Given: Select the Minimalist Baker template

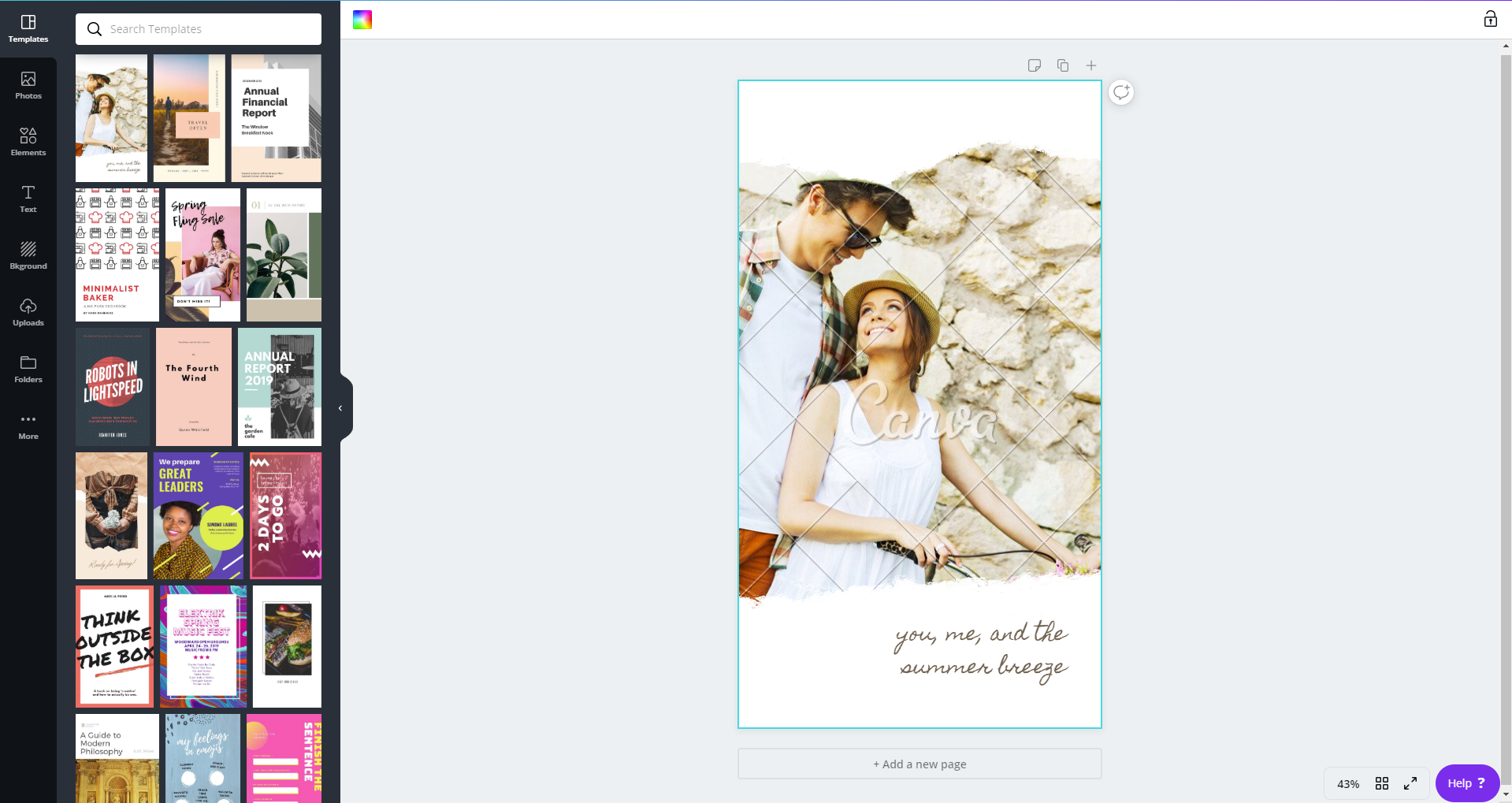Looking at the screenshot, I should (x=117, y=255).
